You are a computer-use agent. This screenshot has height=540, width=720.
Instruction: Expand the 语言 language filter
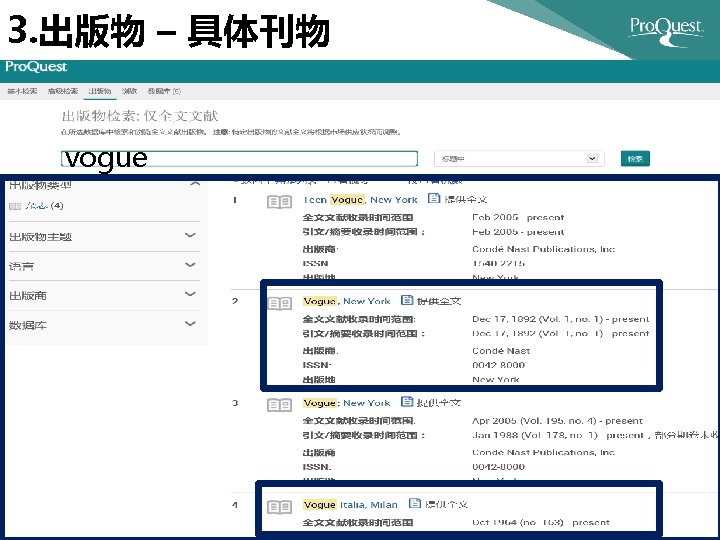(x=104, y=265)
